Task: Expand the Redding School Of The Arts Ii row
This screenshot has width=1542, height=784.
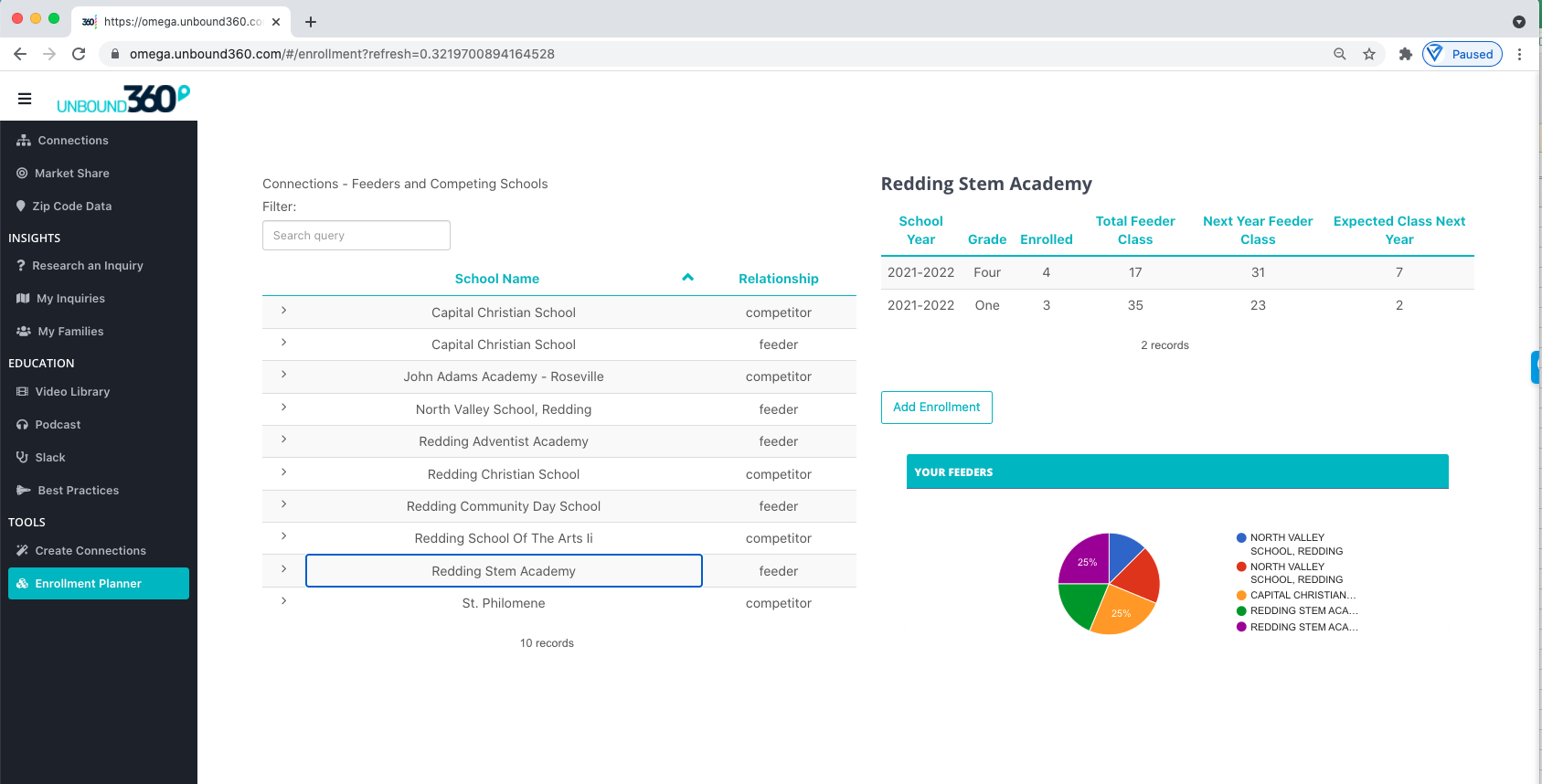Action: 284,536
